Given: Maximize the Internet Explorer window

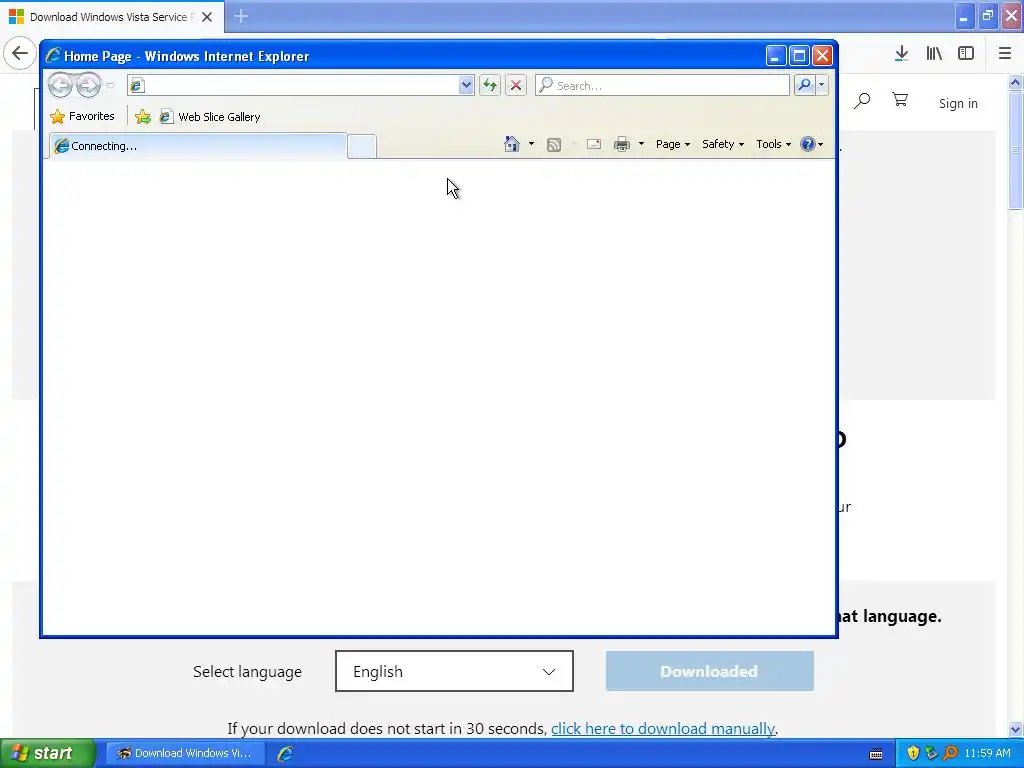Looking at the screenshot, I should point(799,56).
